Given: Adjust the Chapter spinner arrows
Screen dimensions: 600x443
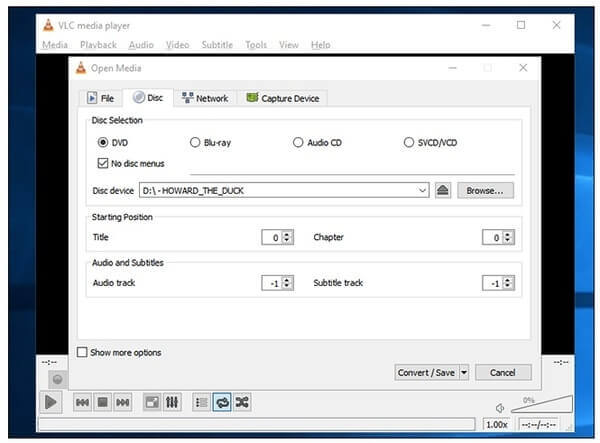Looking at the screenshot, I should [x=508, y=237].
